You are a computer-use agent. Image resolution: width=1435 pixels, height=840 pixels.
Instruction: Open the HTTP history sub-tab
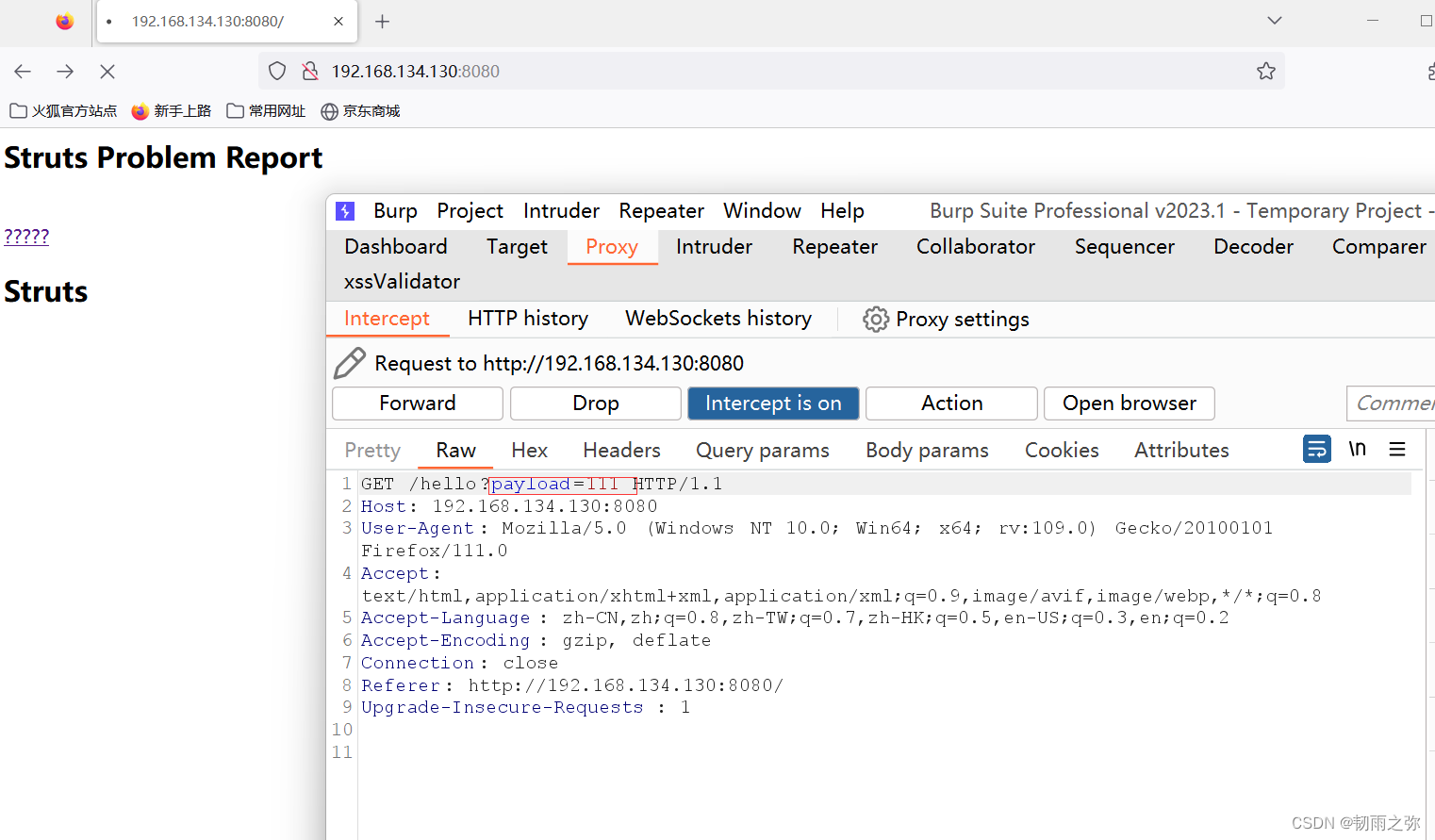pos(528,319)
